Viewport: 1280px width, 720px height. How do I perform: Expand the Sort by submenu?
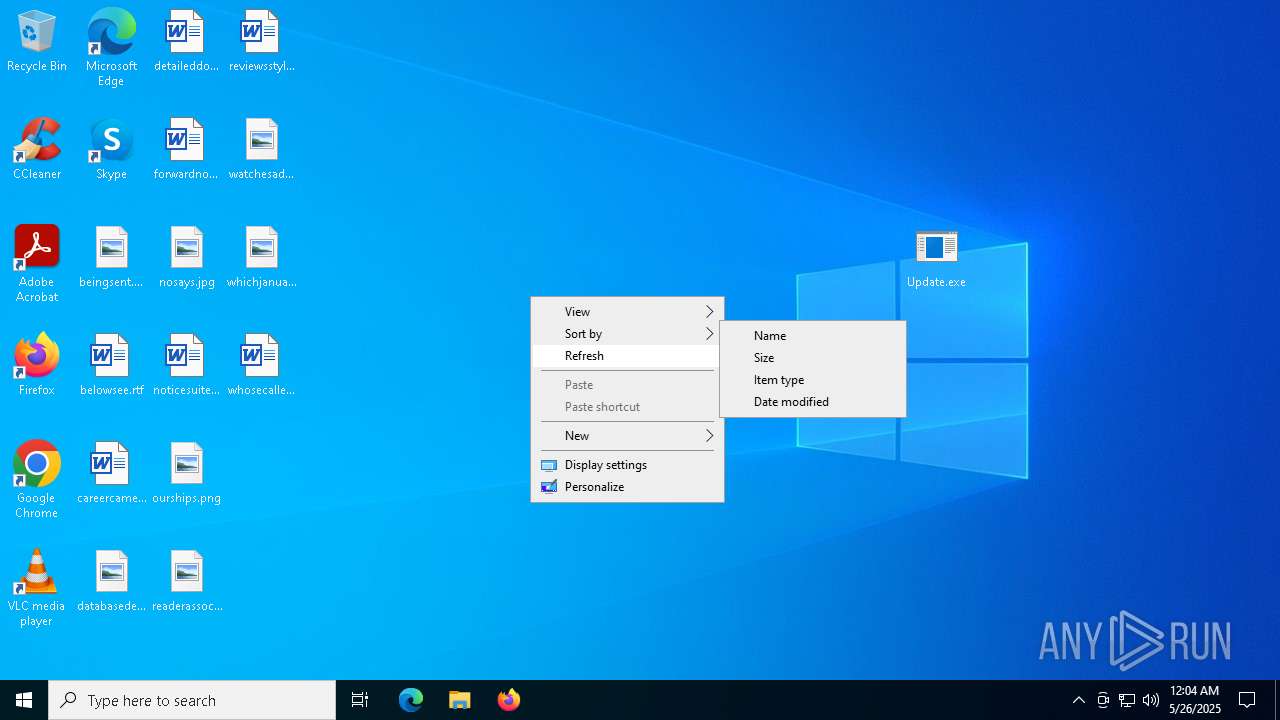pos(627,334)
